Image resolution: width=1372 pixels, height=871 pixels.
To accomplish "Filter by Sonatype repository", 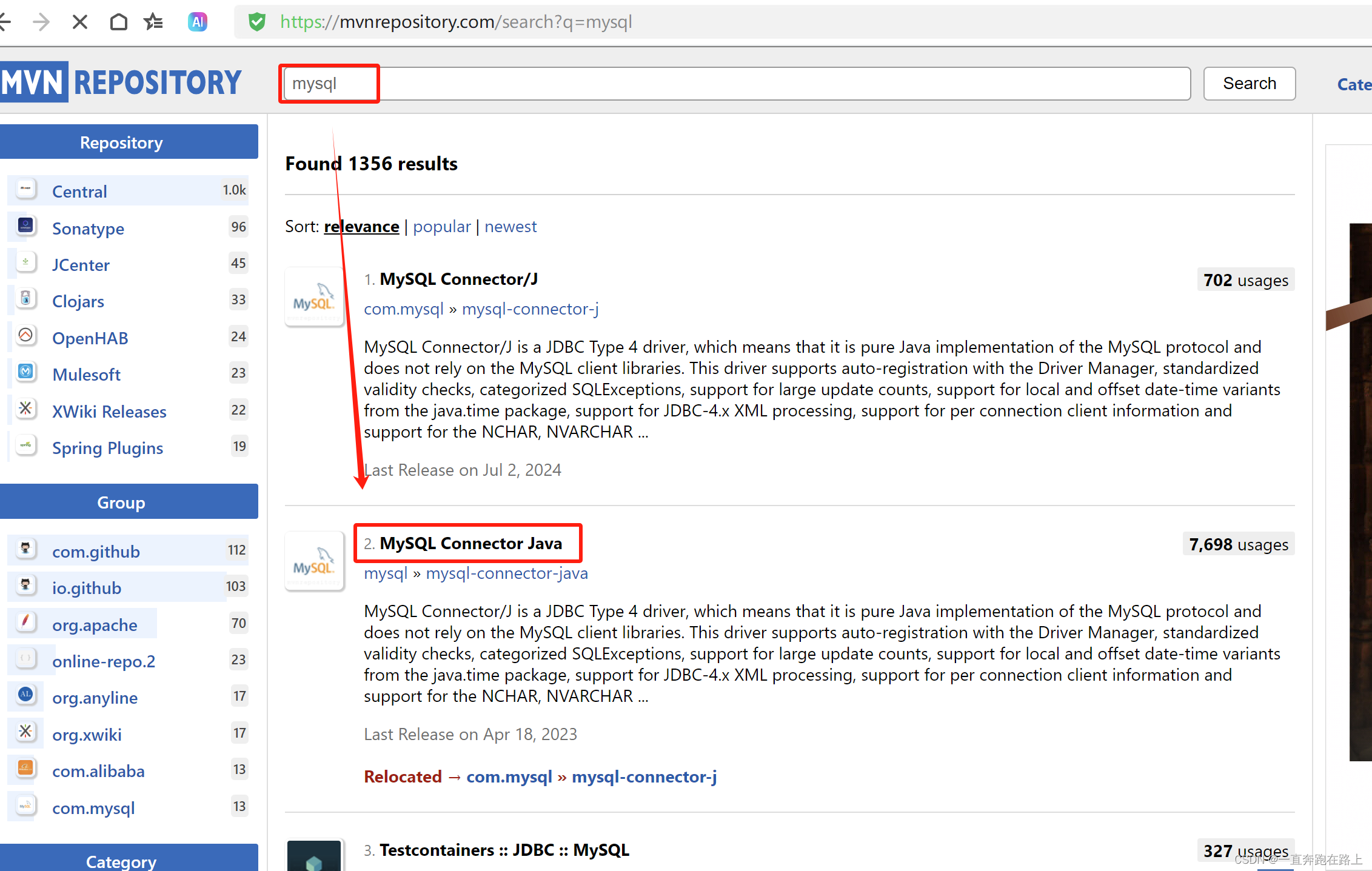I will (x=88, y=229).
